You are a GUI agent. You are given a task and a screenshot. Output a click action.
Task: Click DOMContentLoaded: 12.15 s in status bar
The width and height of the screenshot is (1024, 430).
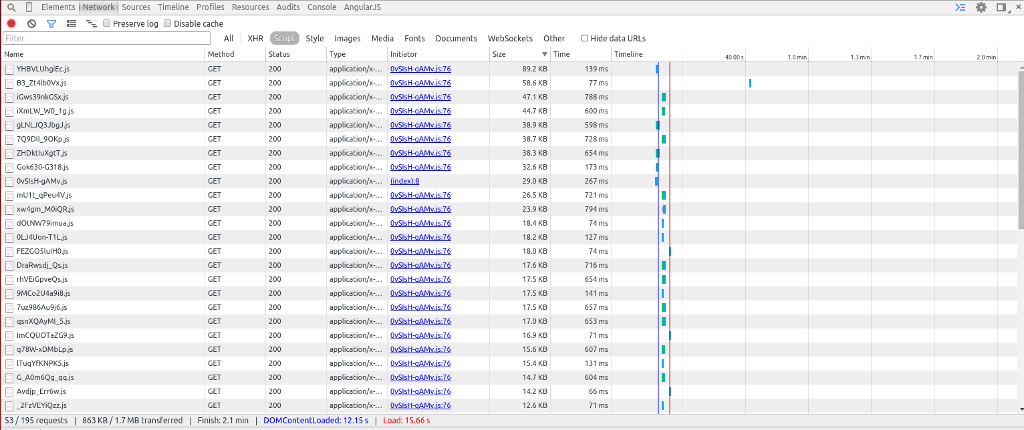[315, 420]
